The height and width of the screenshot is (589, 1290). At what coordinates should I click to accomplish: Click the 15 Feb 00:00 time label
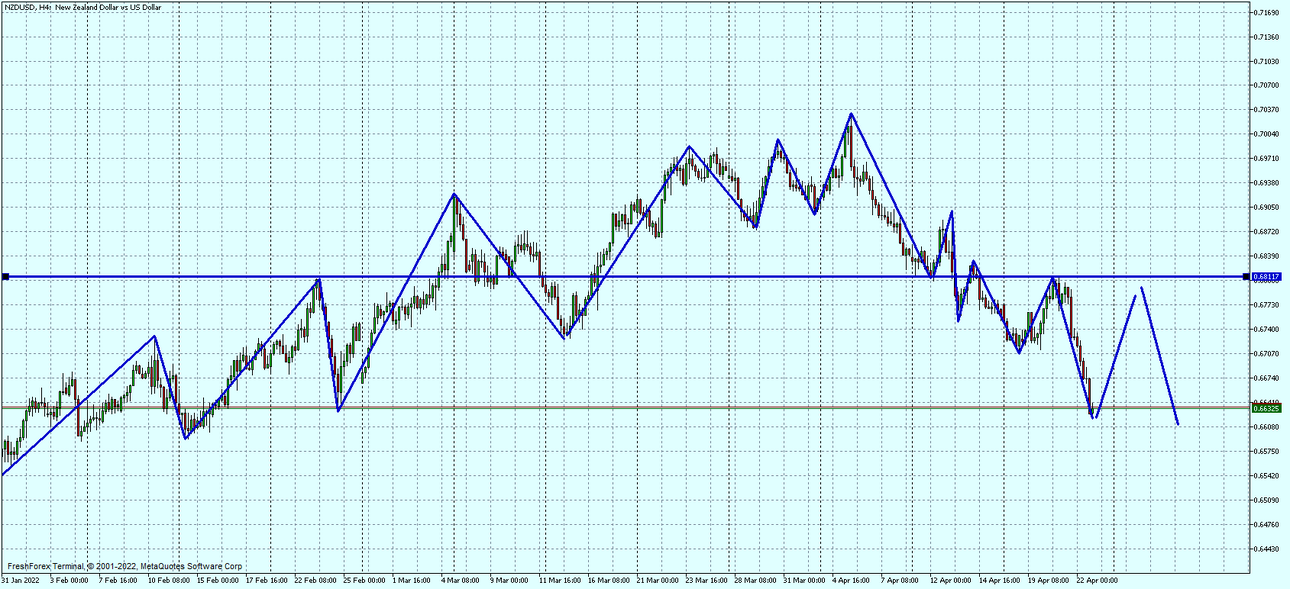217,580
